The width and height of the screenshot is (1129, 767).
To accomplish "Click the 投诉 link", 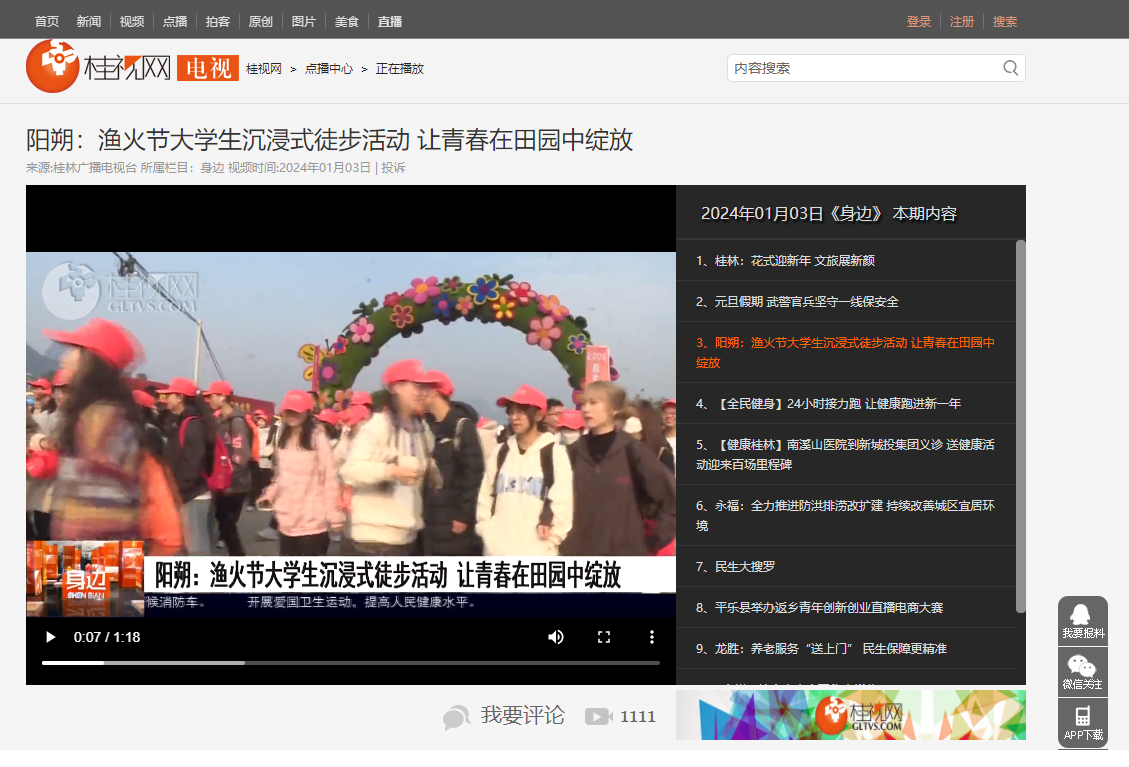I will coord(393,168).
